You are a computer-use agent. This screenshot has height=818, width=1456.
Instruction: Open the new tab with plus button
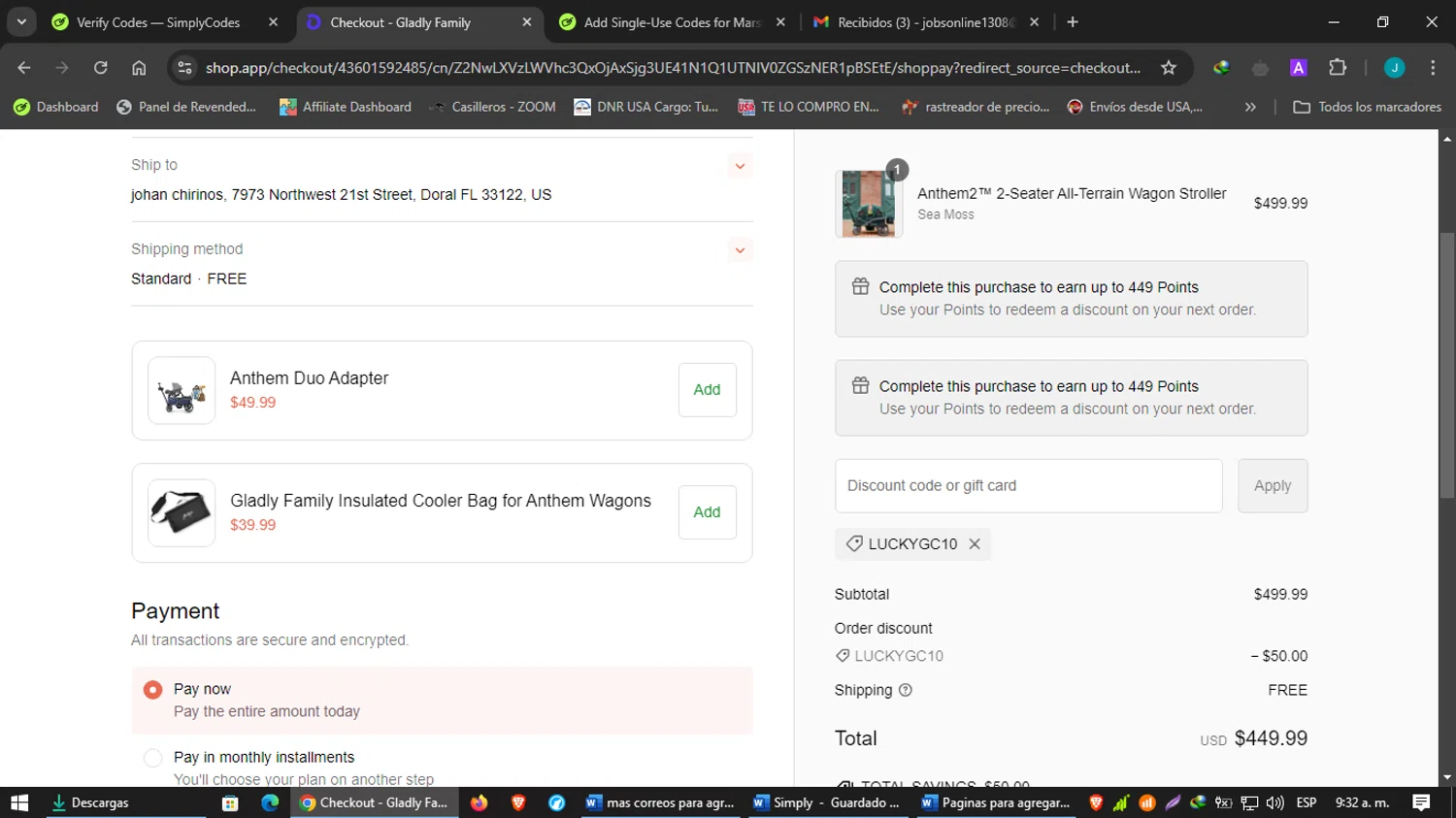[x=1073, y=22]
